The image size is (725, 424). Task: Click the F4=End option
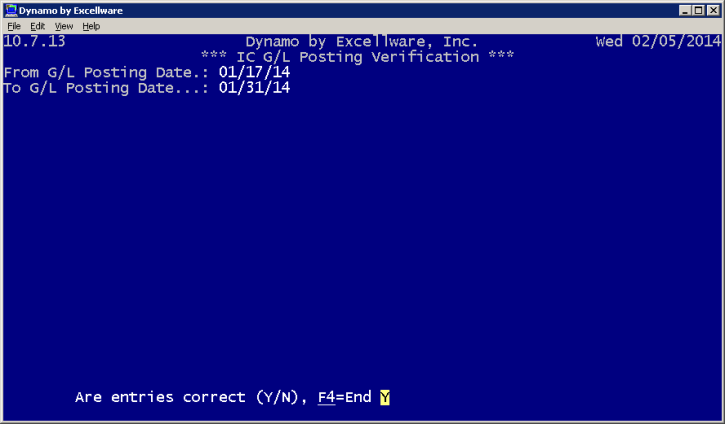344,397
